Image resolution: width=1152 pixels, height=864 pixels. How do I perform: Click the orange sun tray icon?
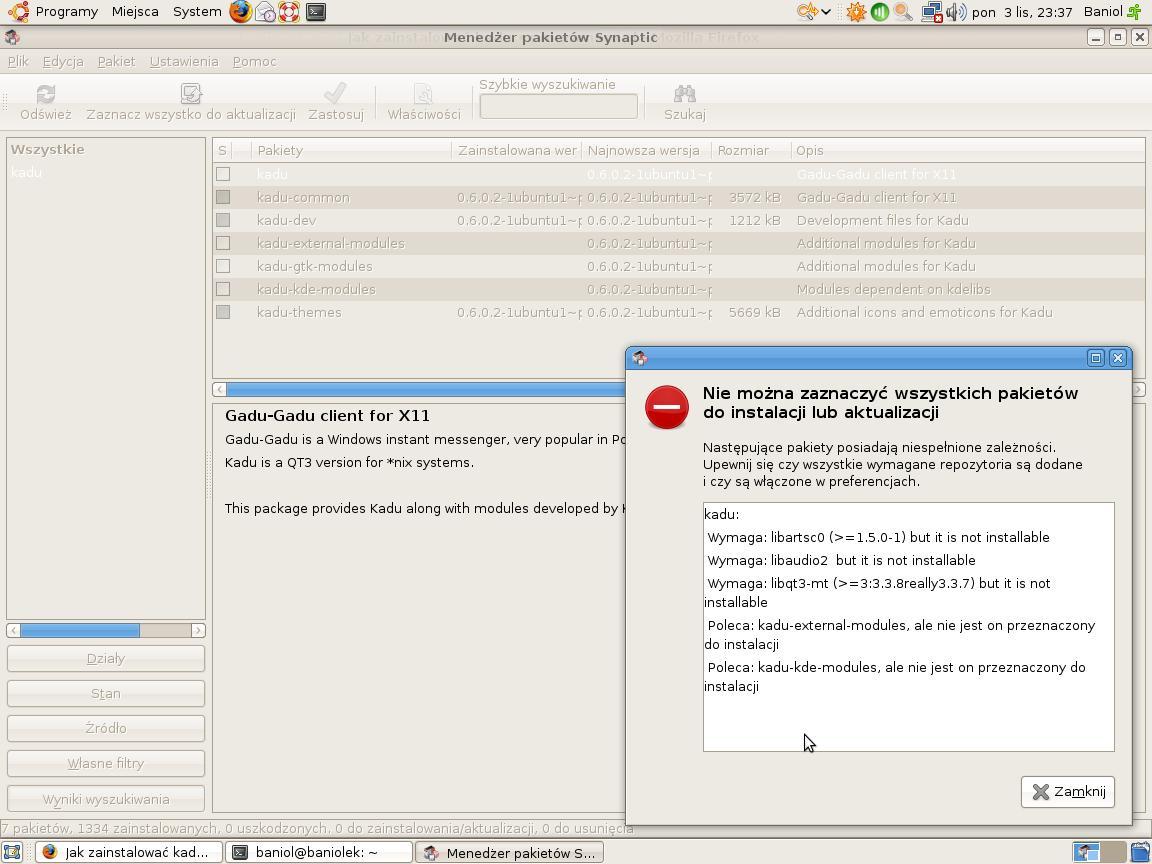coord(856,12)
